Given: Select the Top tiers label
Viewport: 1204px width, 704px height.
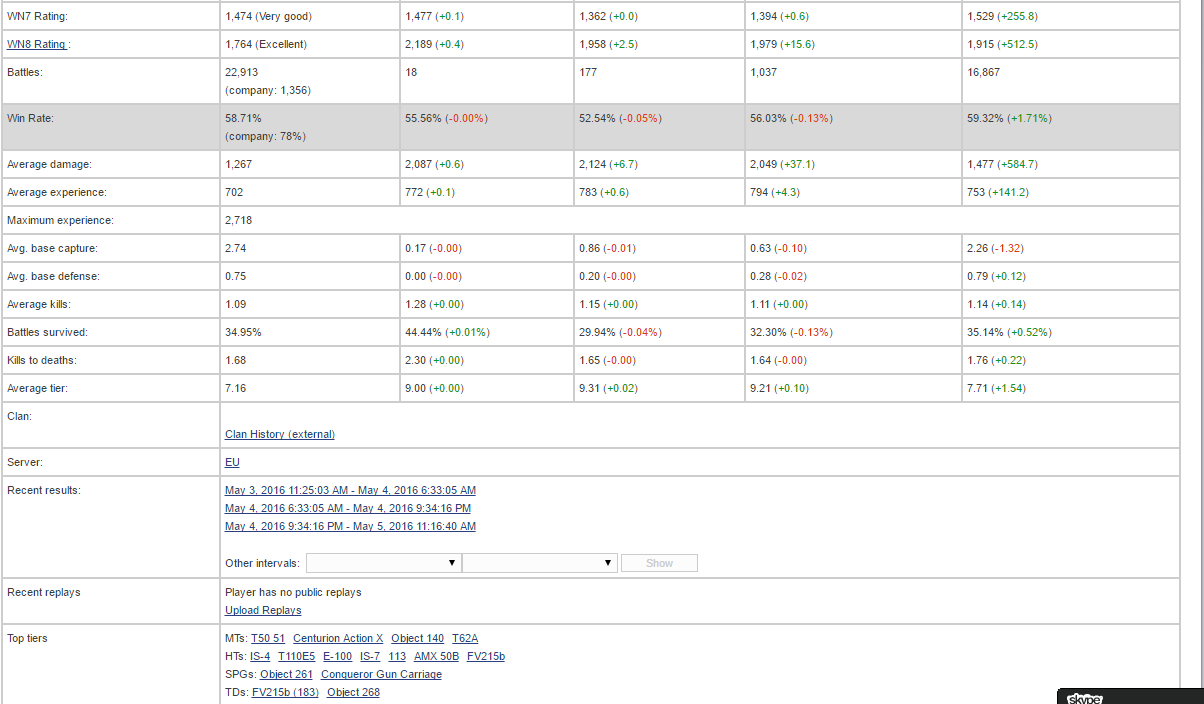Looking at the screenshot, I should point(27,638).
